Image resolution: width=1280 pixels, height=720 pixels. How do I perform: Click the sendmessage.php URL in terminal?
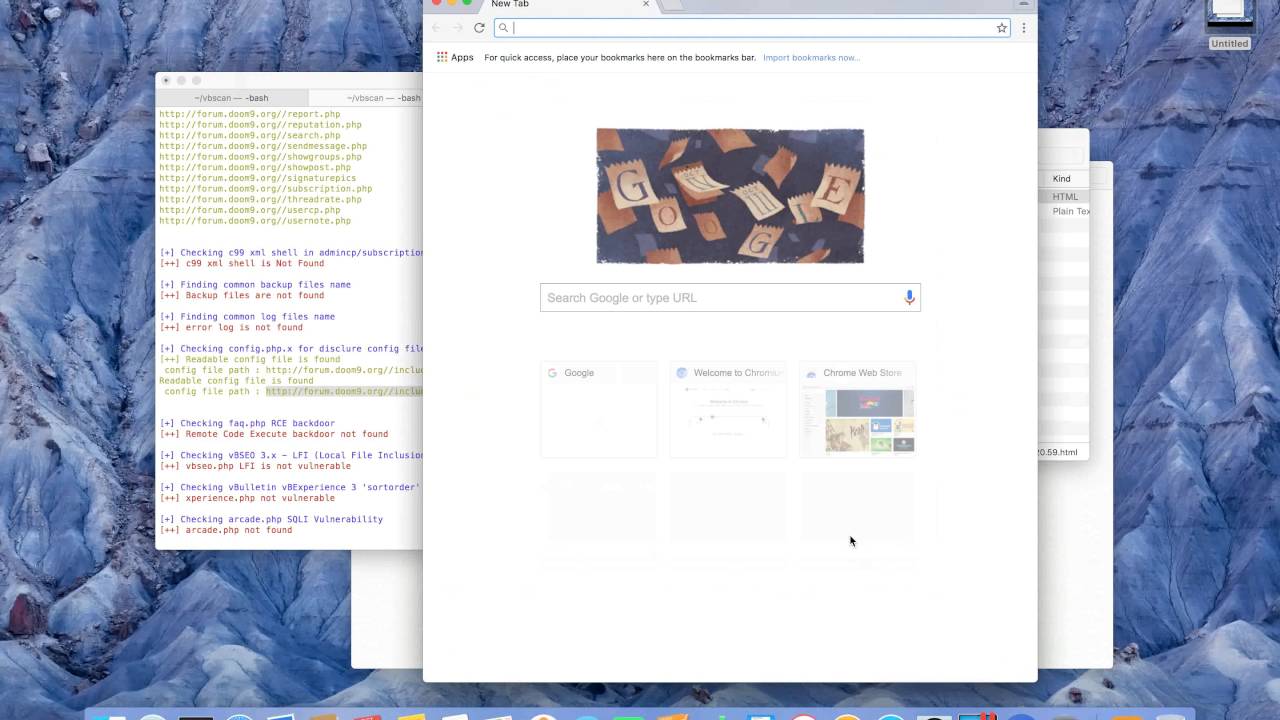click(263, 146)
